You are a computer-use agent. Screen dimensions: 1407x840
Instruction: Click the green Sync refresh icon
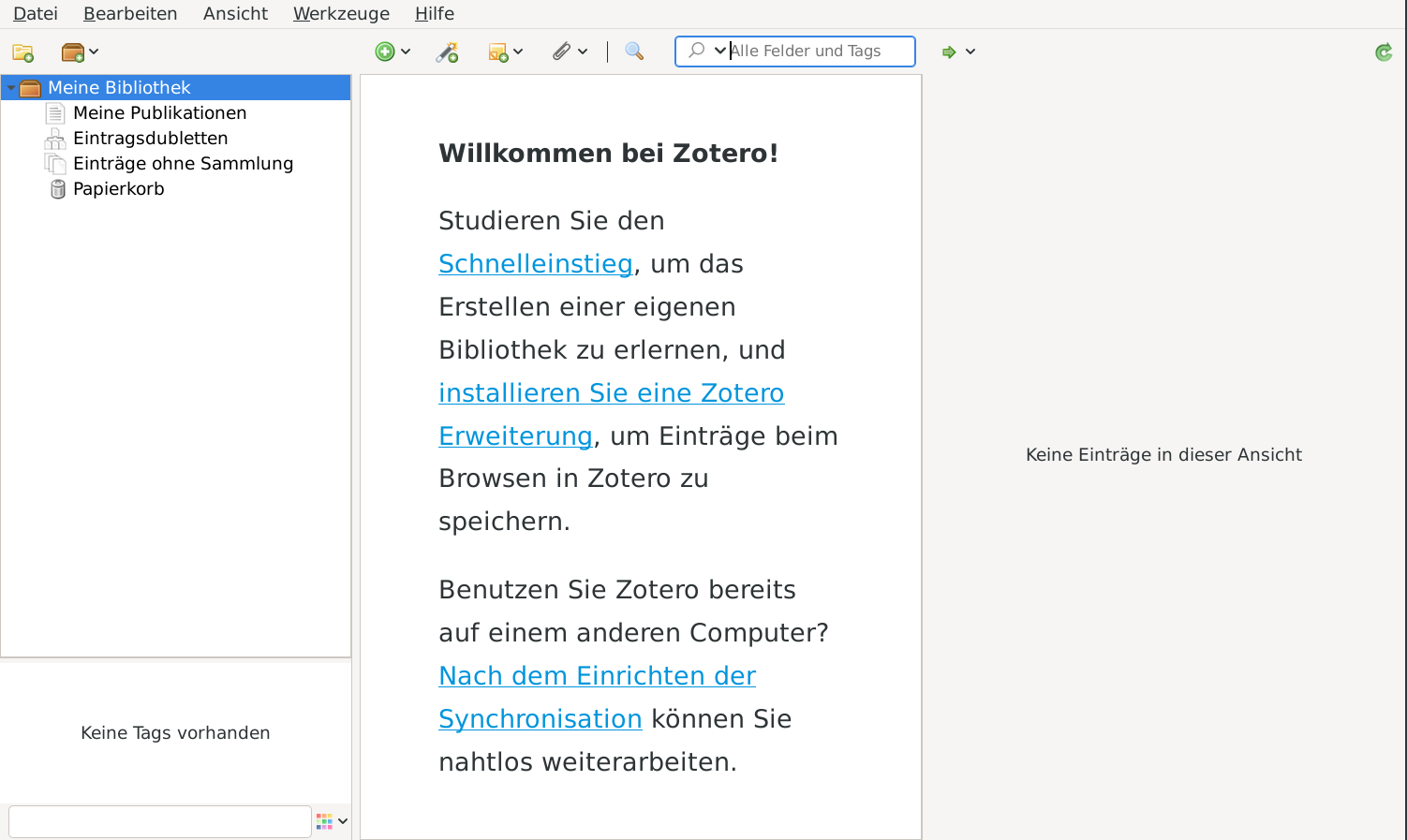(x=1384, y=52)
